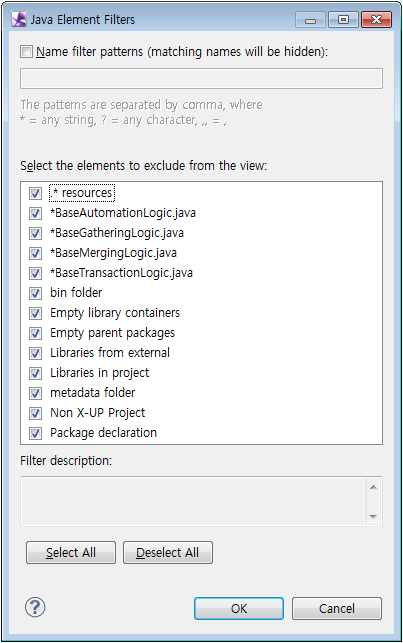Click the filter description scroll-down arrow
The image size is (403, 643).
click(373, 516)
